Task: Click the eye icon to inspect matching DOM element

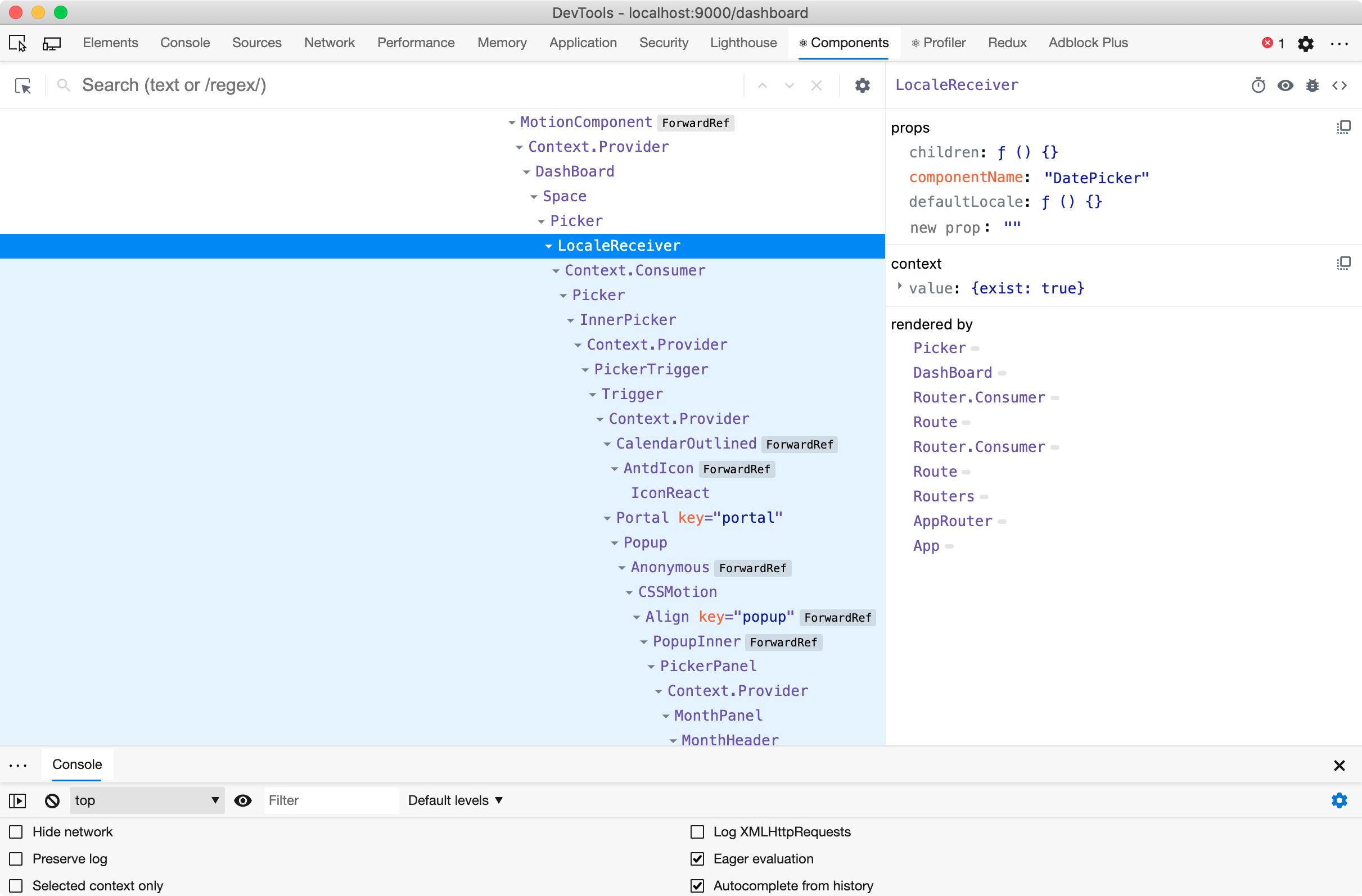Action: (x=1286, y=85)
